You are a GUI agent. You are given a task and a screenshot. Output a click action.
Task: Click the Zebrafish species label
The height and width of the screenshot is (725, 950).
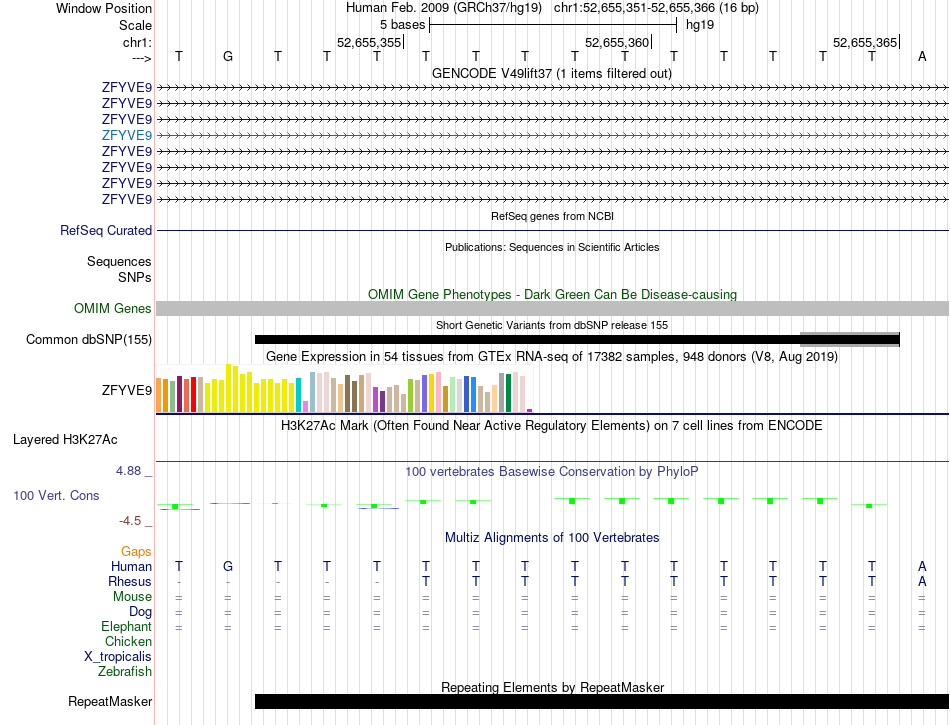[x=125, y=672]
